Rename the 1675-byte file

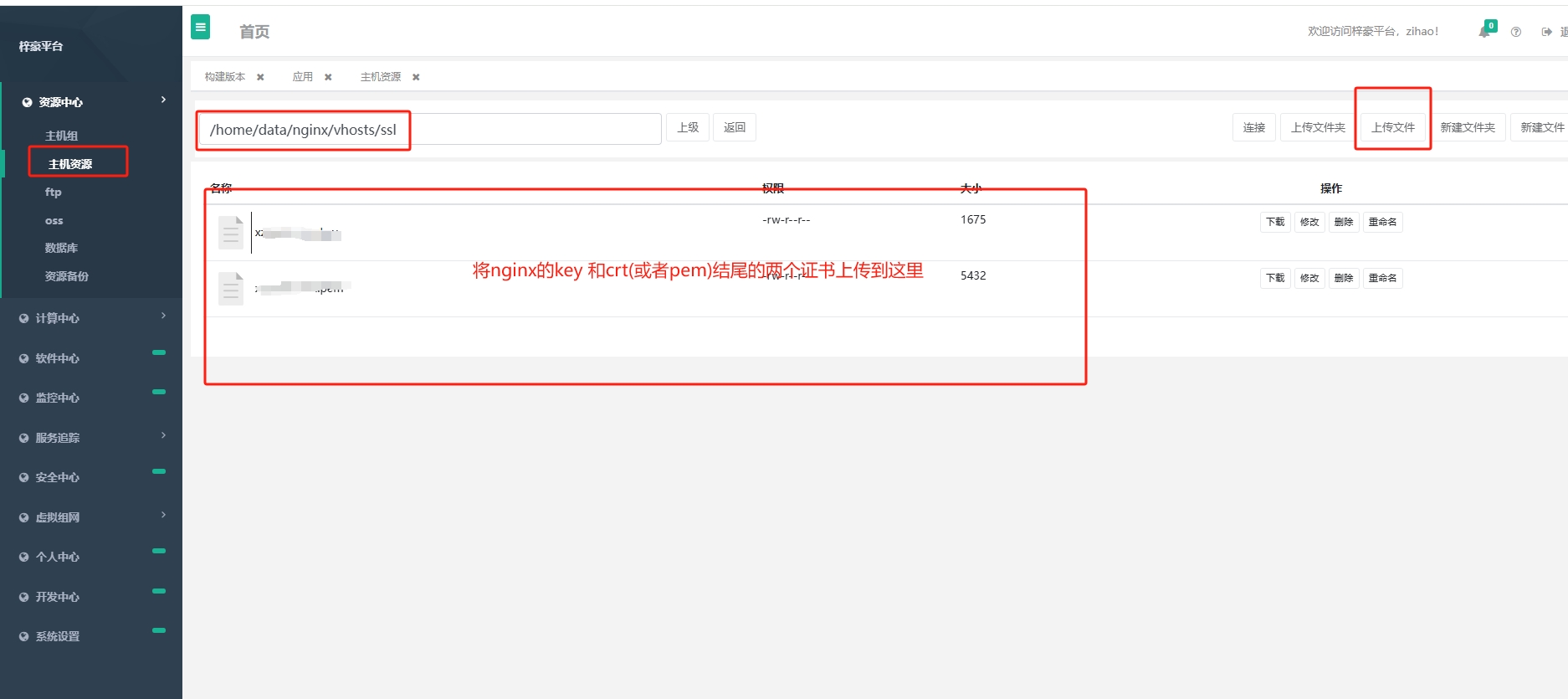coord(1382,222)
